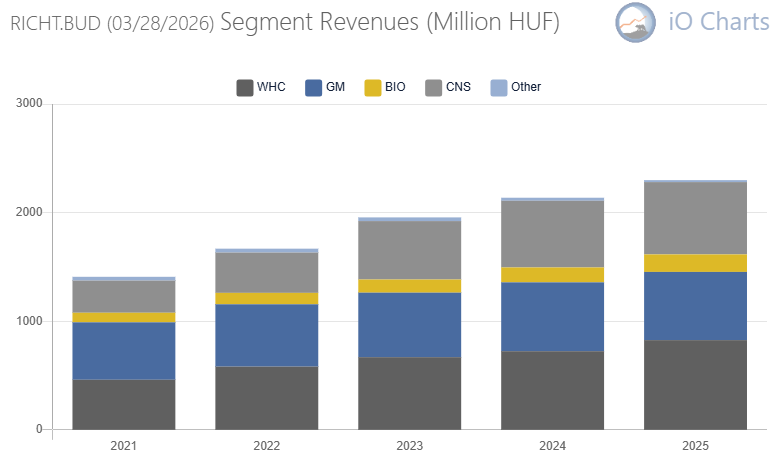Image resolution: width=780 pixels, height=470 pixels.
Task: Select the 2024 CNS gray bar segment
Action: tap(553, 234)
